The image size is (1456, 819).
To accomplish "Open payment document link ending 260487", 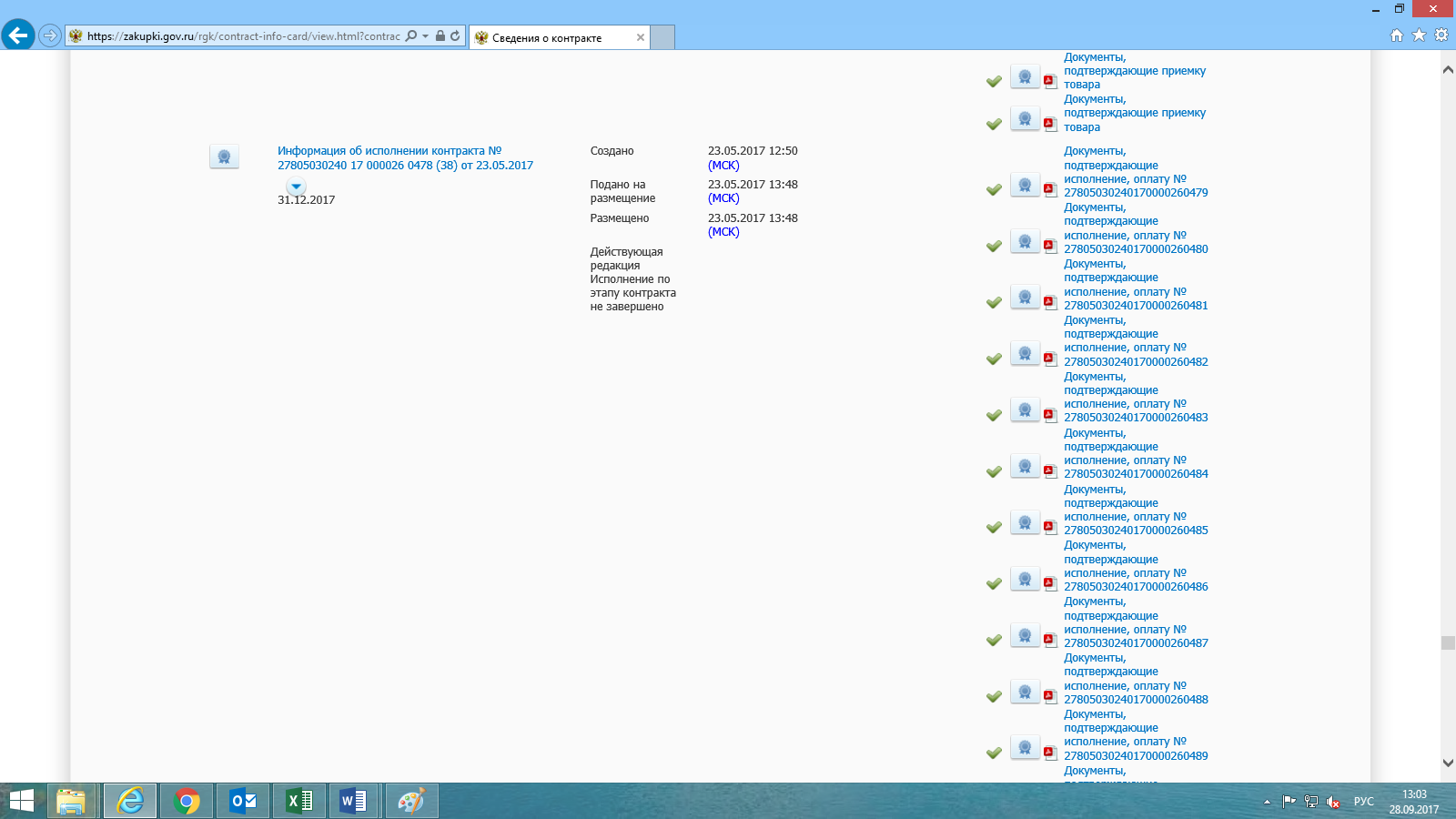I will tap(1136, 622).
